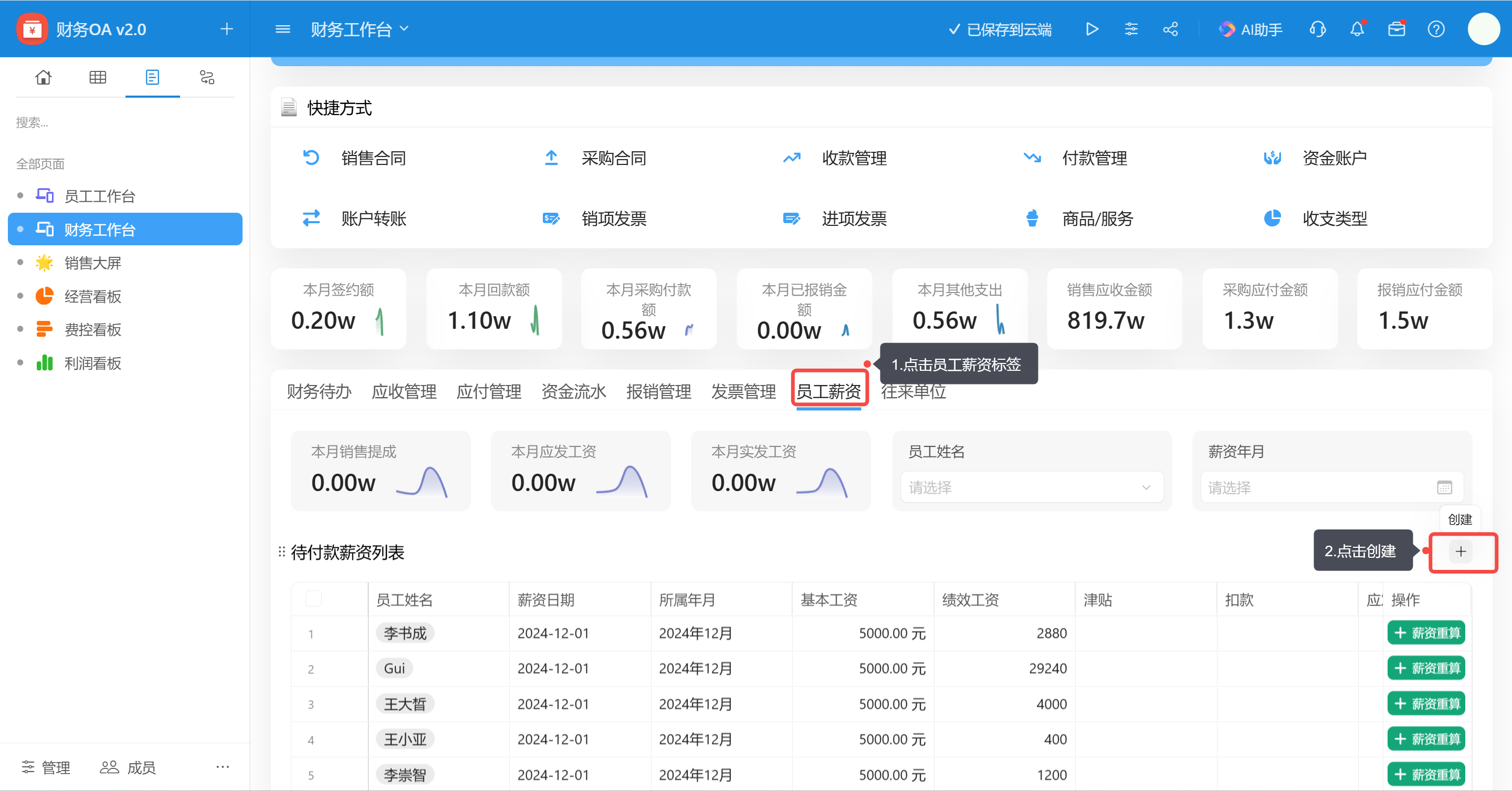Collapse the sidebar using the hamburger menu icon

tap(283, 29)
